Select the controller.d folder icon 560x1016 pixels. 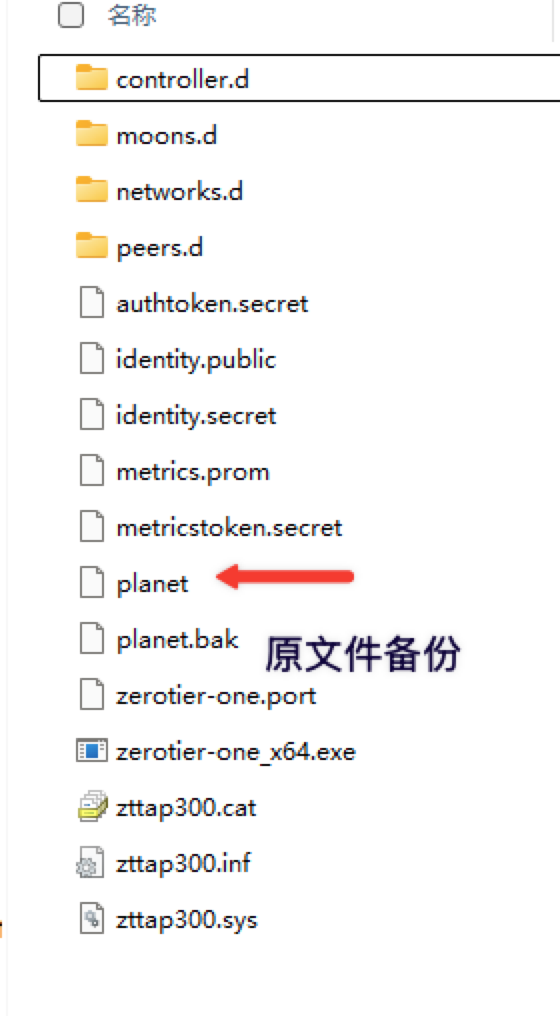click(91, 78)
